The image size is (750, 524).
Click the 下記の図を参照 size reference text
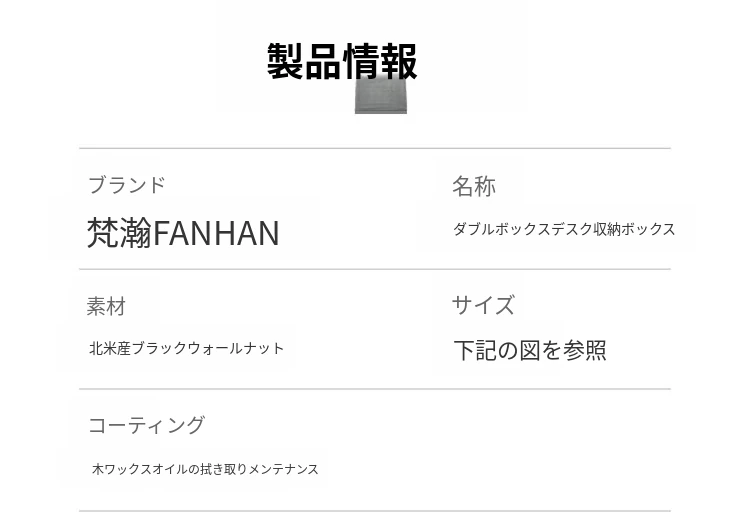tap(530, 350)
